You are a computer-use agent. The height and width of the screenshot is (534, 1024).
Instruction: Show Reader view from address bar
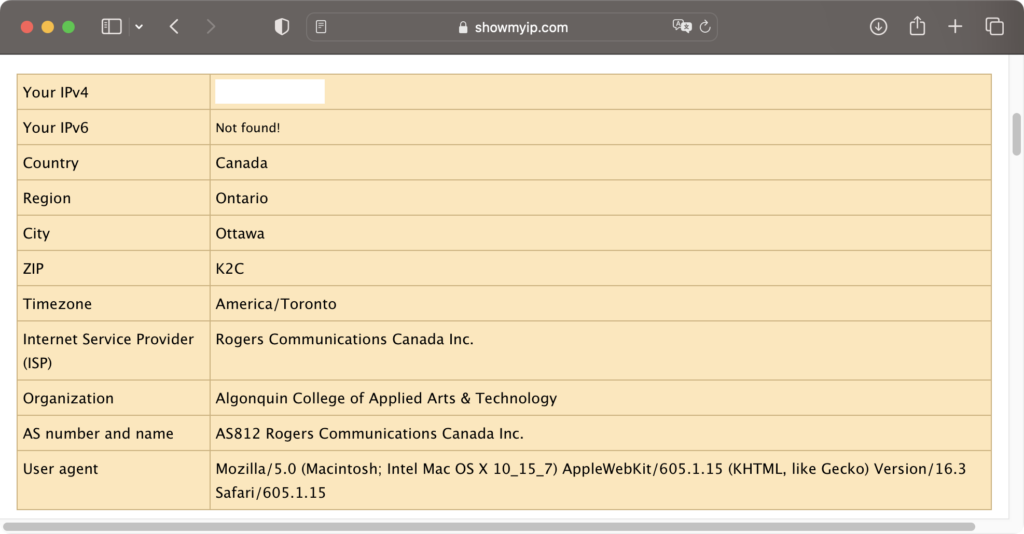coord(321,27)
